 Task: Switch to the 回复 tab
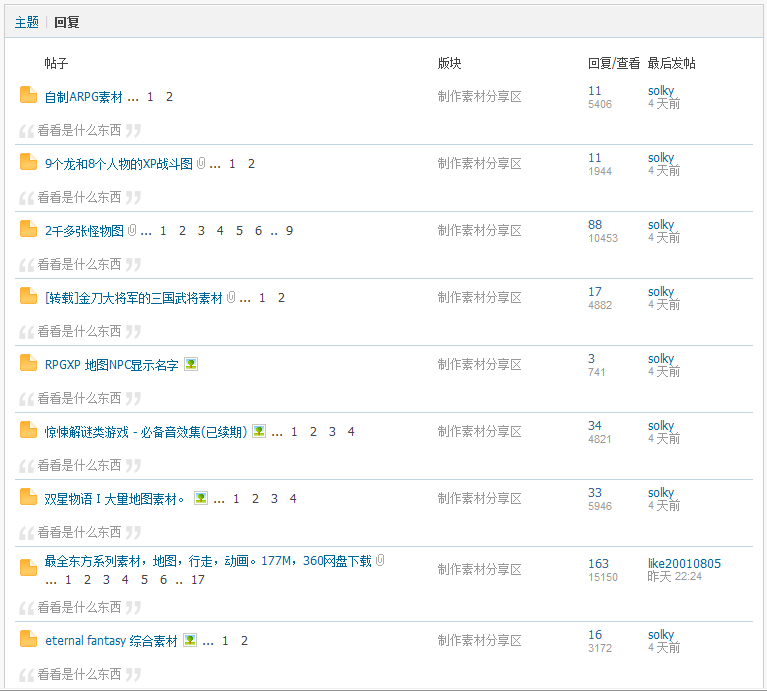pos(67,22)
